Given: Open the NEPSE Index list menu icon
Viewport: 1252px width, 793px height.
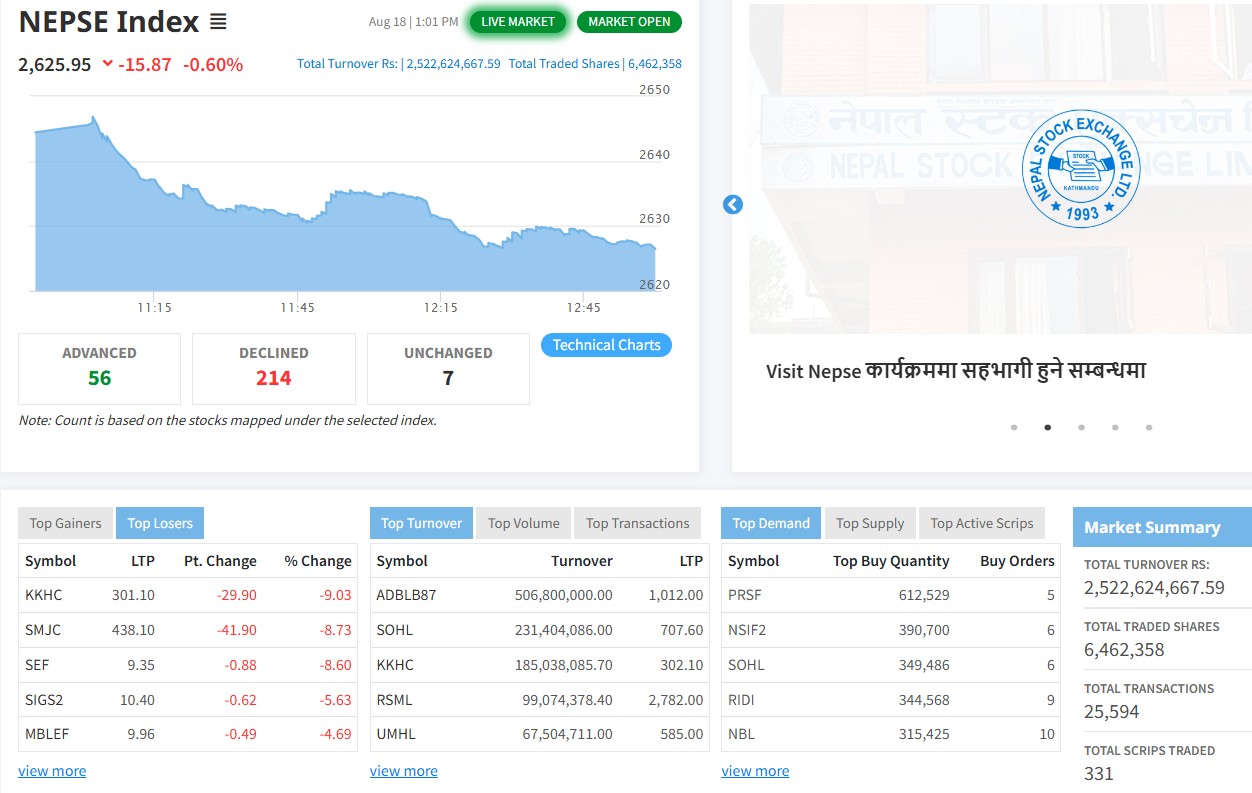Looking at the screenshot, I should (218, 21).
